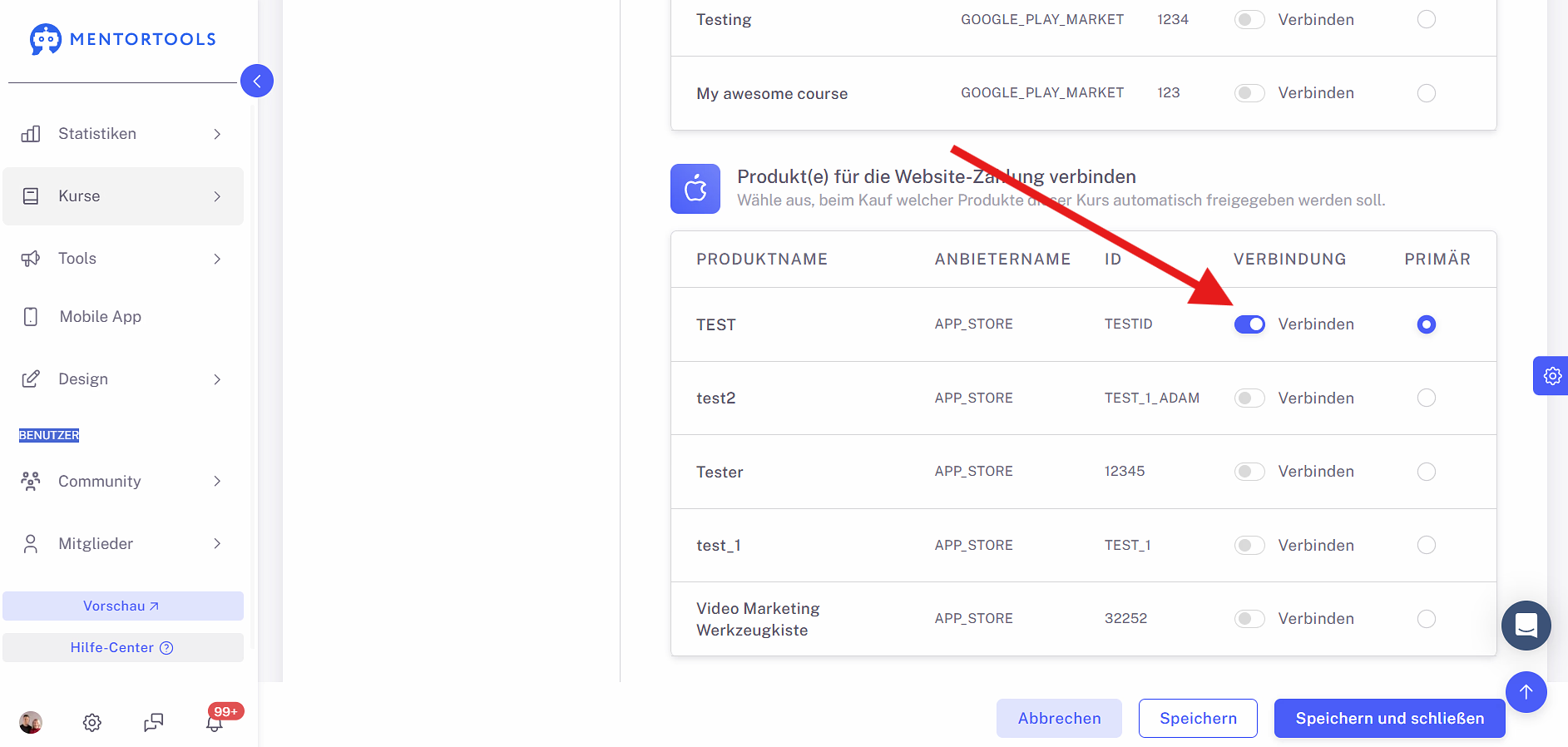Screen dimensions: 1568x747
Task: Click the user avatar picture
Action: [31, 723]
